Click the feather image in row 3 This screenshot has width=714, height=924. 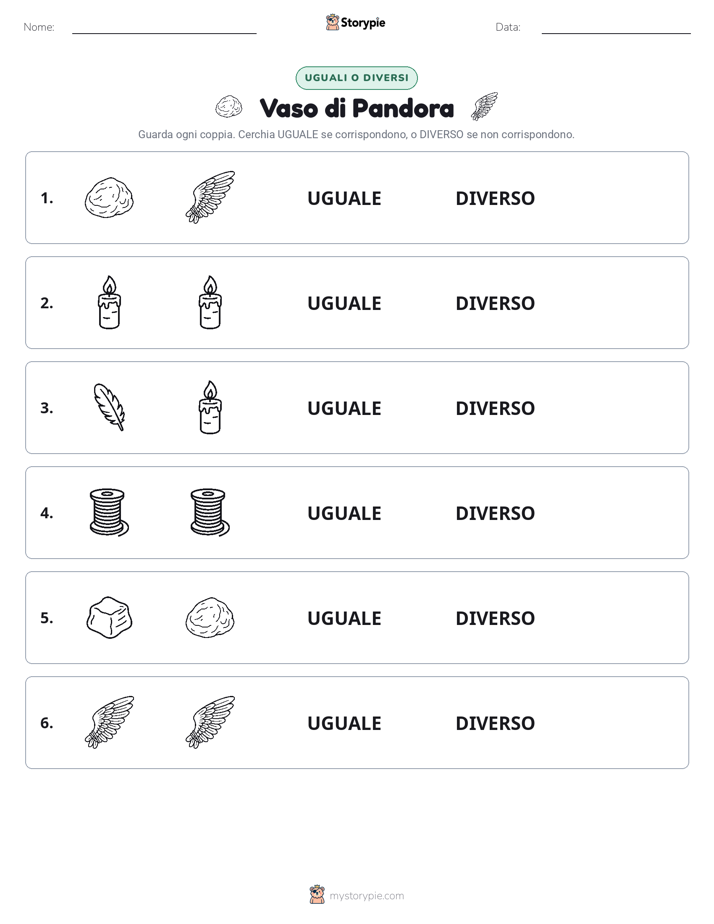coord(110,407)
